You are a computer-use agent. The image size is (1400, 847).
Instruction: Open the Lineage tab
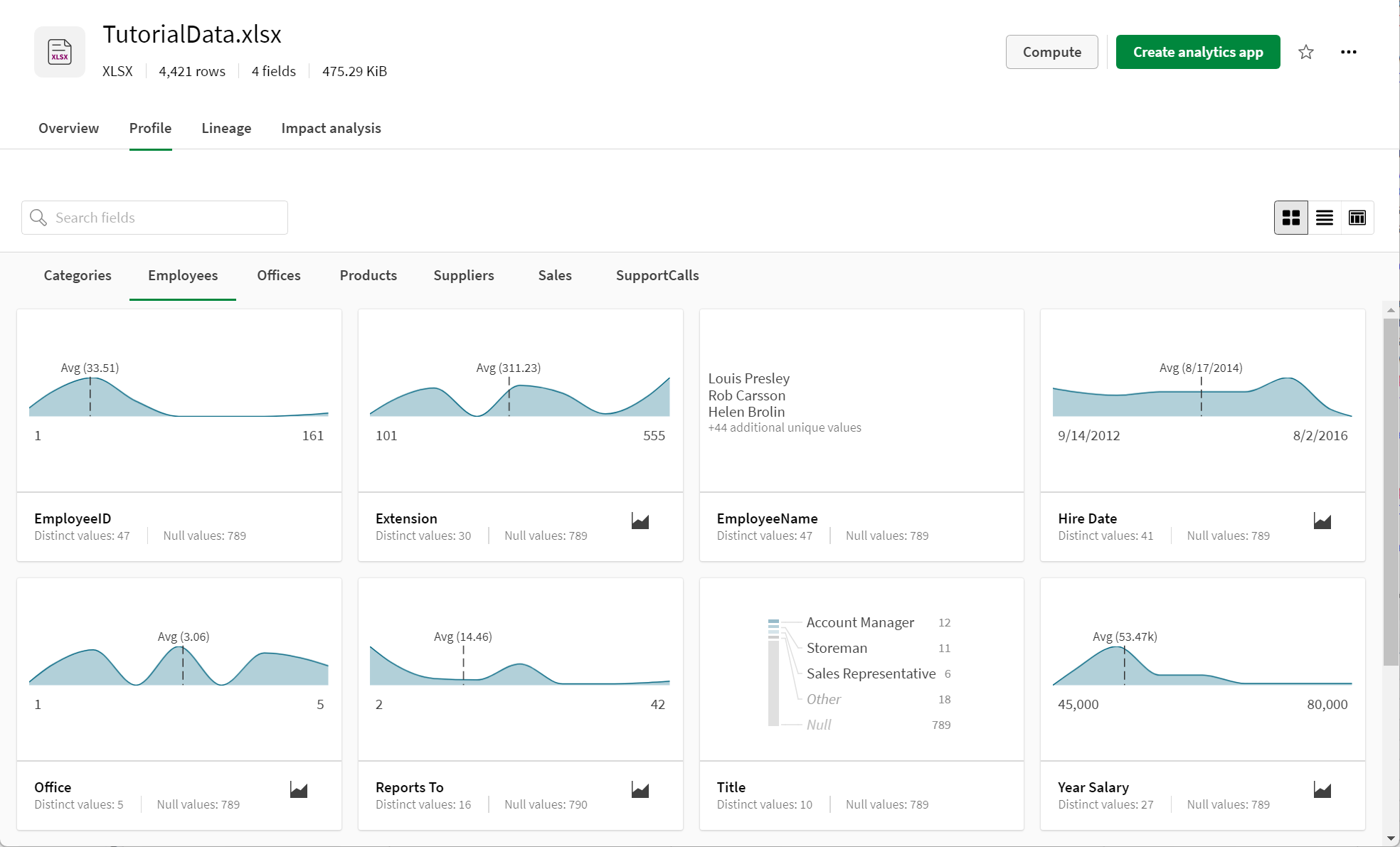226,128
